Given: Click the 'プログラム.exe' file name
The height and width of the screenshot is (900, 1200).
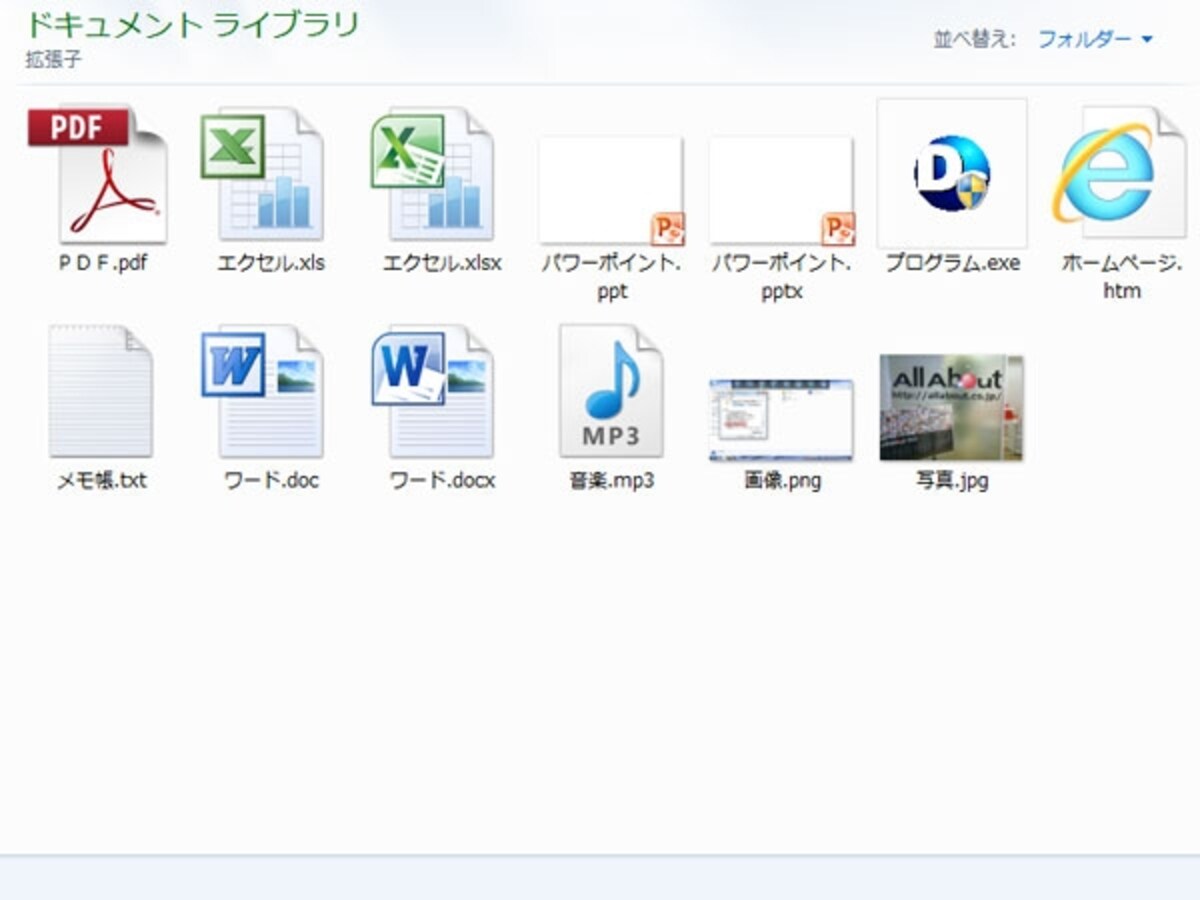Looking at the screenshot, I should coord(952,264).
